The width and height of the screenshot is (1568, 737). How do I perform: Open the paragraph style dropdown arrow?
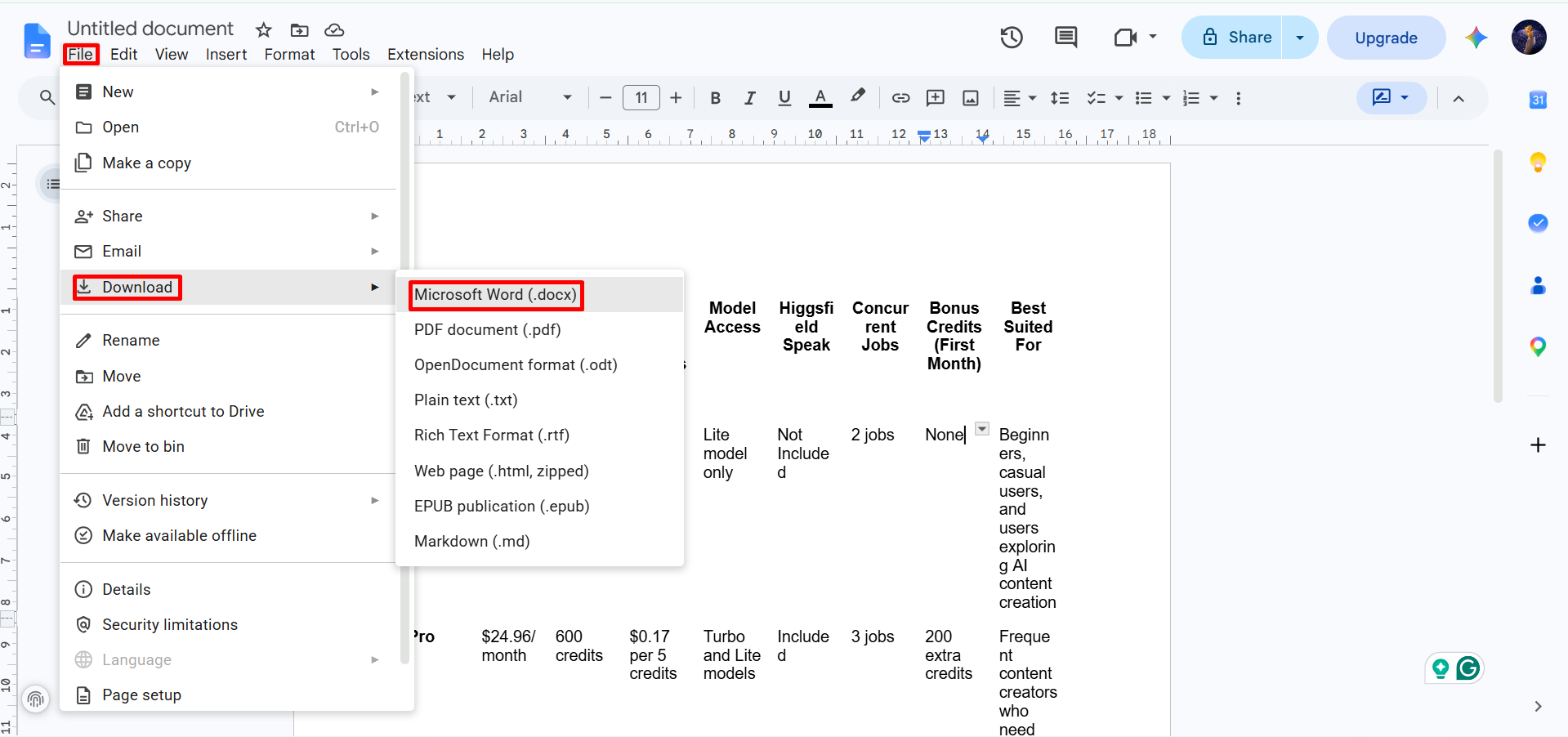[x=451, y=97]
